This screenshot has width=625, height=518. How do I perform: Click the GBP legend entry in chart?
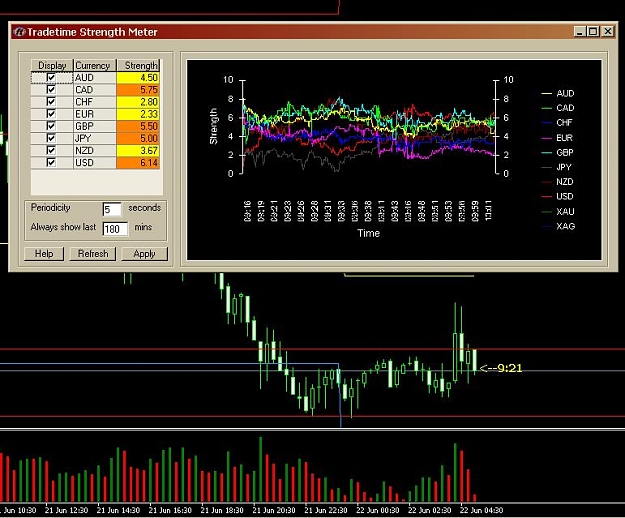(558, 152)
